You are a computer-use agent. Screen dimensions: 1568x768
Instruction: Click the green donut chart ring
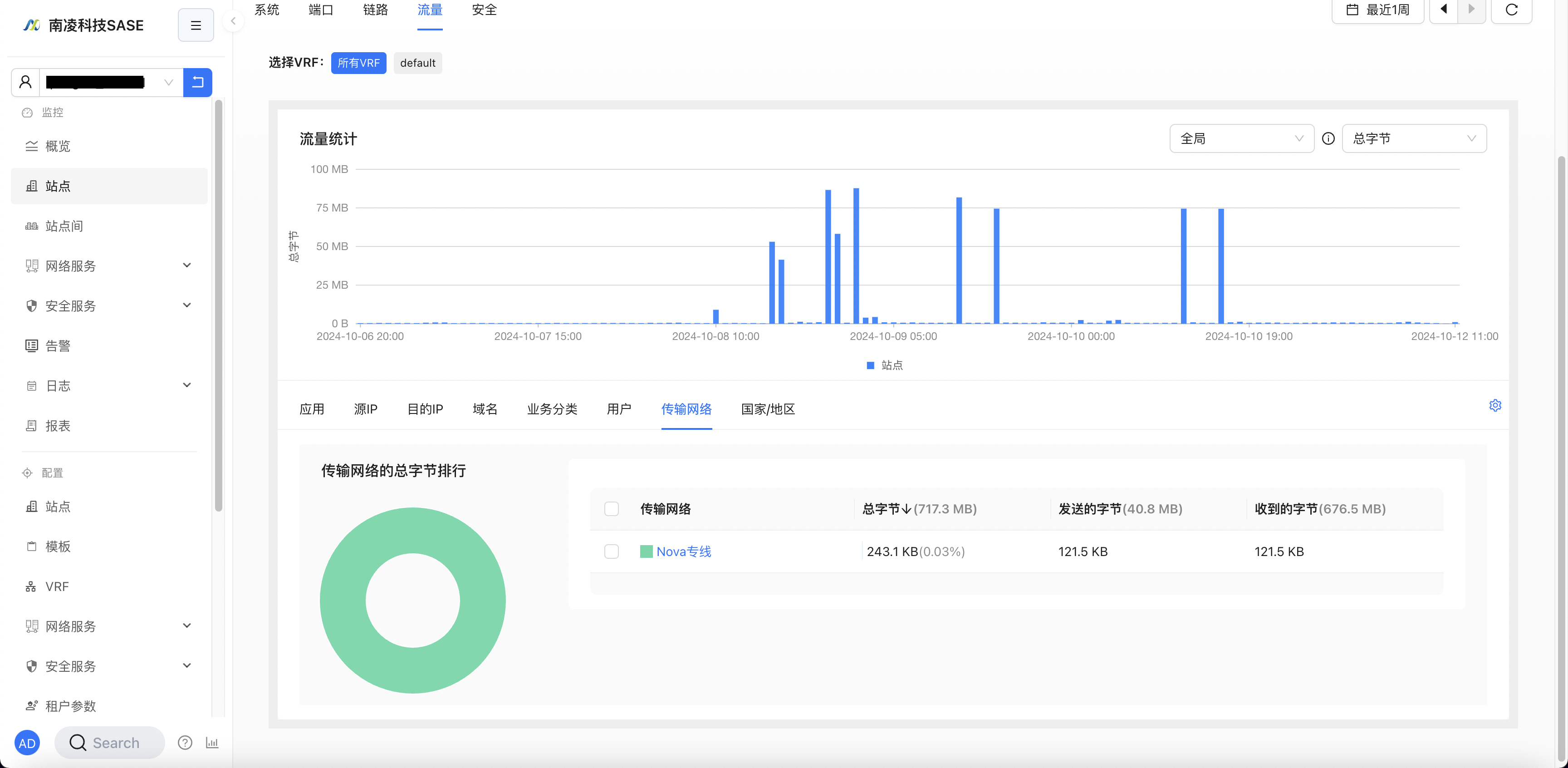pyautogui.click(x=343, y=601)
